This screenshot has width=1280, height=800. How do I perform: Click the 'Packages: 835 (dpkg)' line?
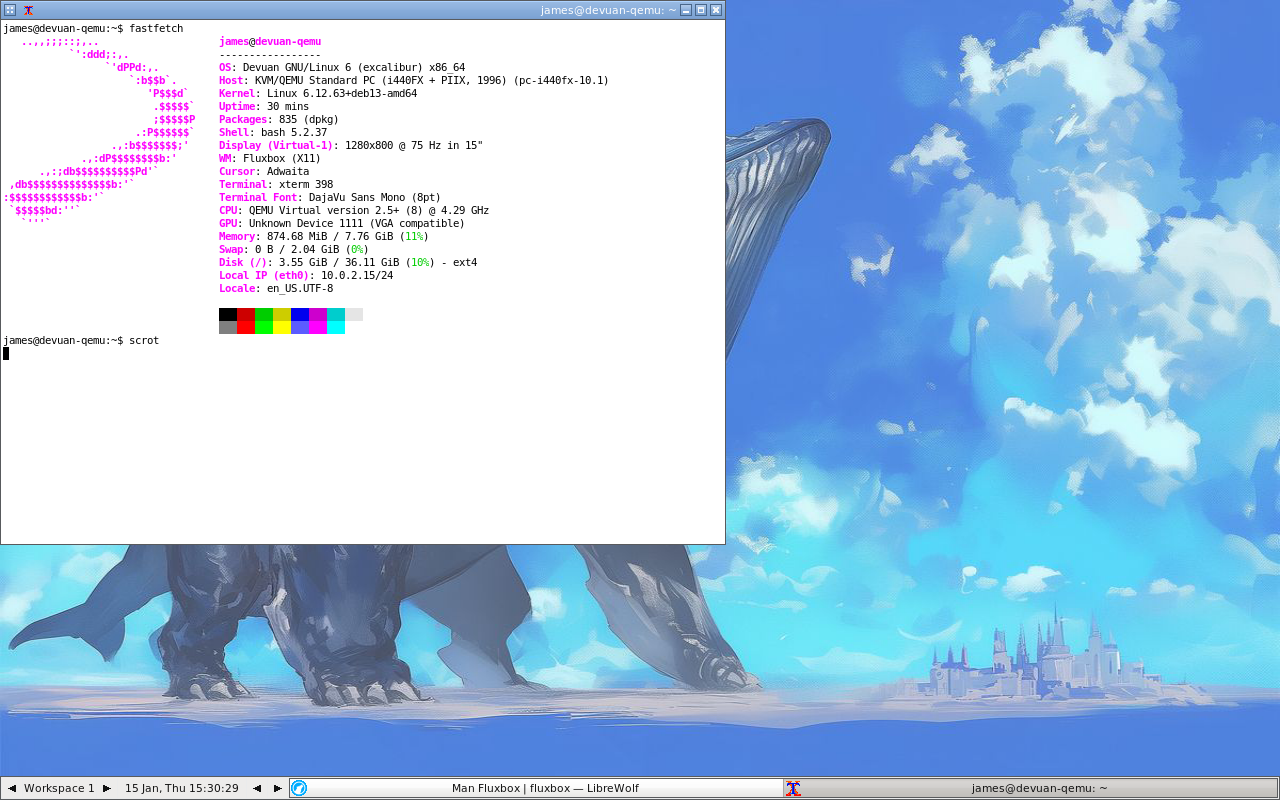click(x=279, y=119)
